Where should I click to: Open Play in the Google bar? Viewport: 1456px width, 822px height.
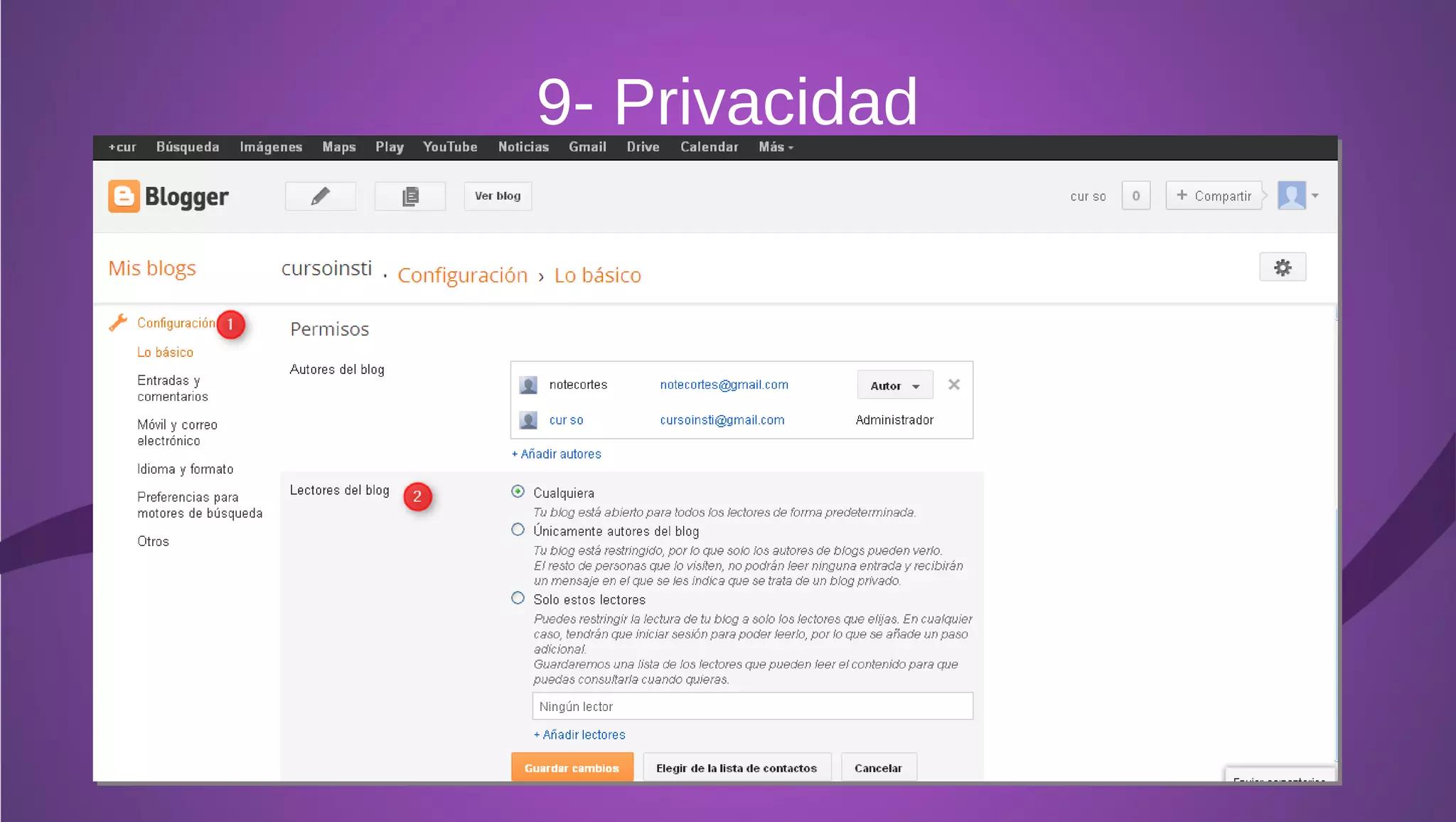pyautogui.click(x=390, y=147)
